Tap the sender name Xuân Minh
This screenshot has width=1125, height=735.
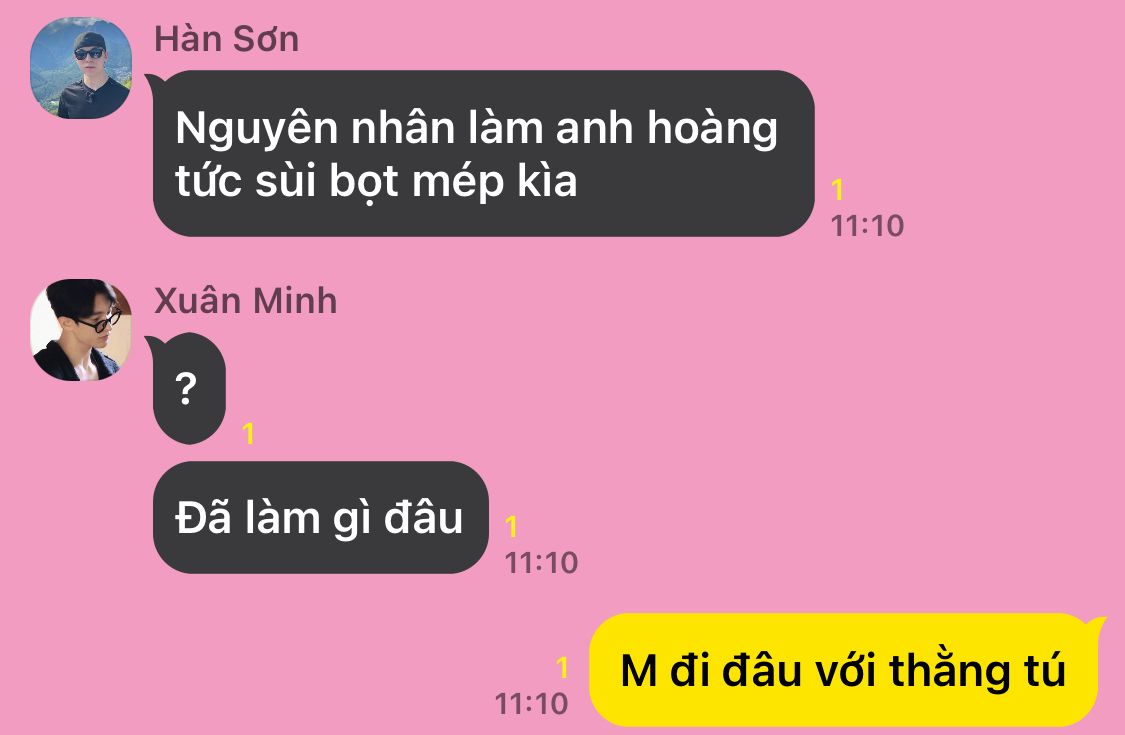tap(245, 300)
